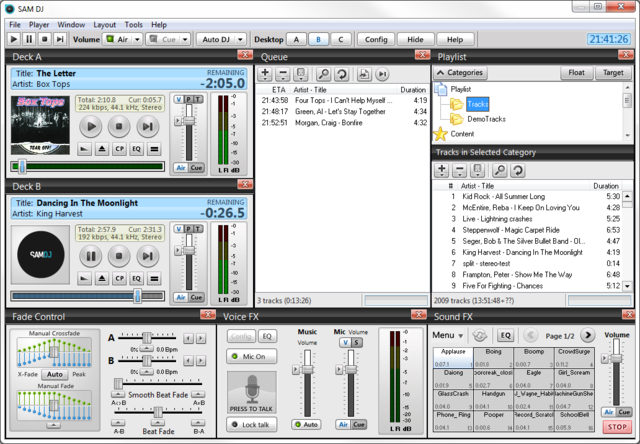
Task: Click the PRESS TO TALK button
Action: click(x=251, y=393)
